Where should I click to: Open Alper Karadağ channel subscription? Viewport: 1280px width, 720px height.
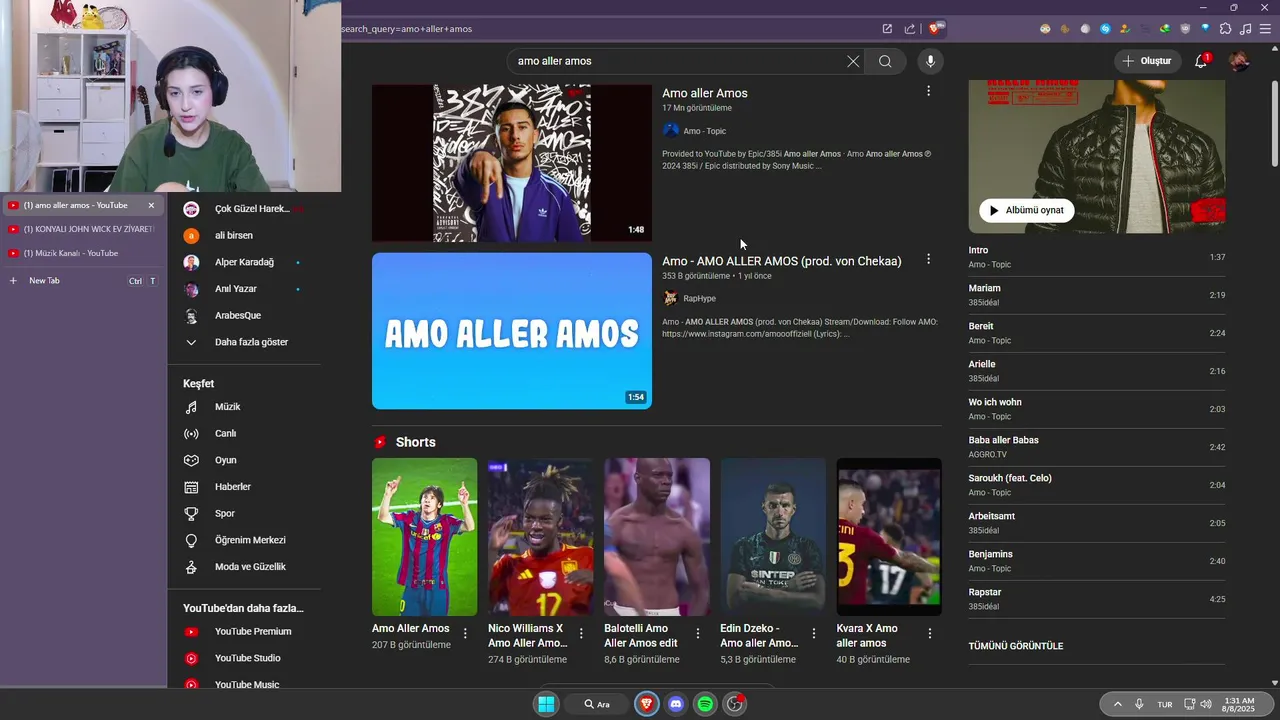tap(244, 262)
